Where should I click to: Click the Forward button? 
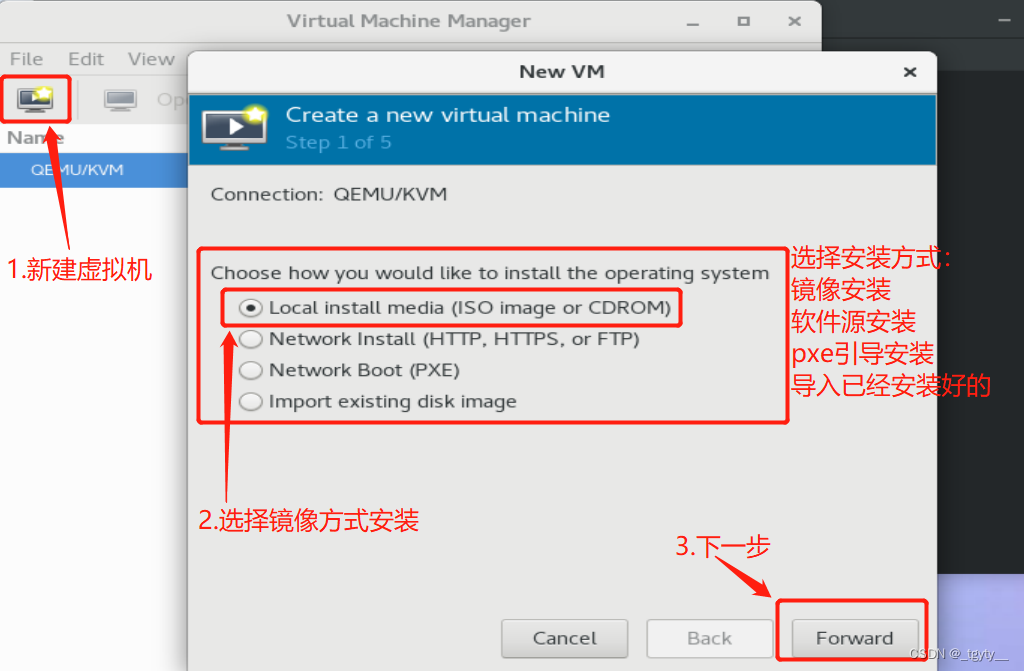pyautogui.click(x=854, y=638)
